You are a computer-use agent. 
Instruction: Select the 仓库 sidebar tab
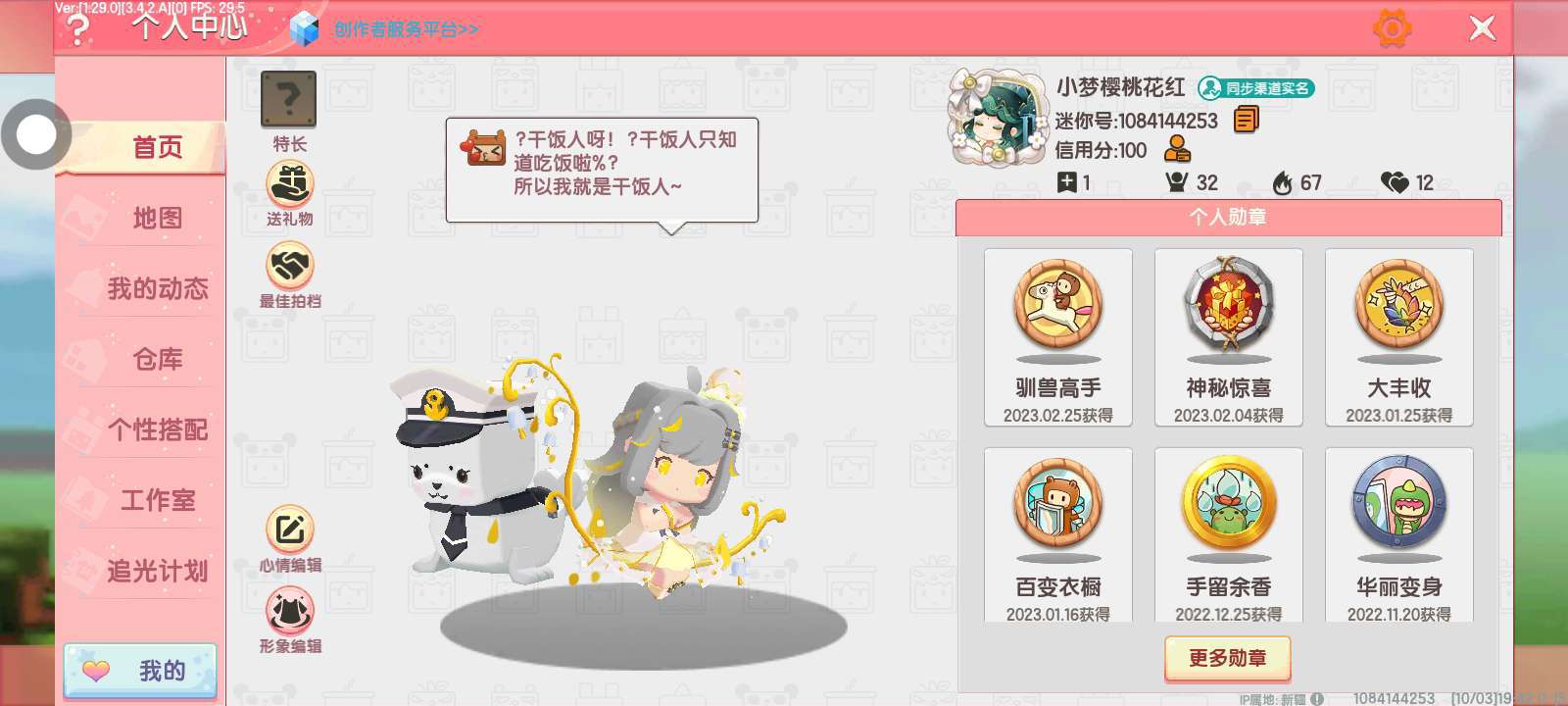157,359
